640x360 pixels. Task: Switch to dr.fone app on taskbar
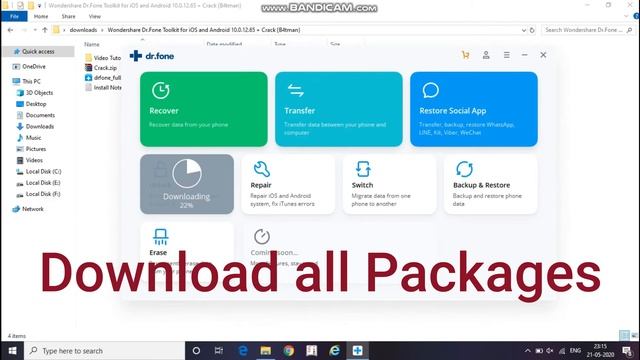click(358, 351)
